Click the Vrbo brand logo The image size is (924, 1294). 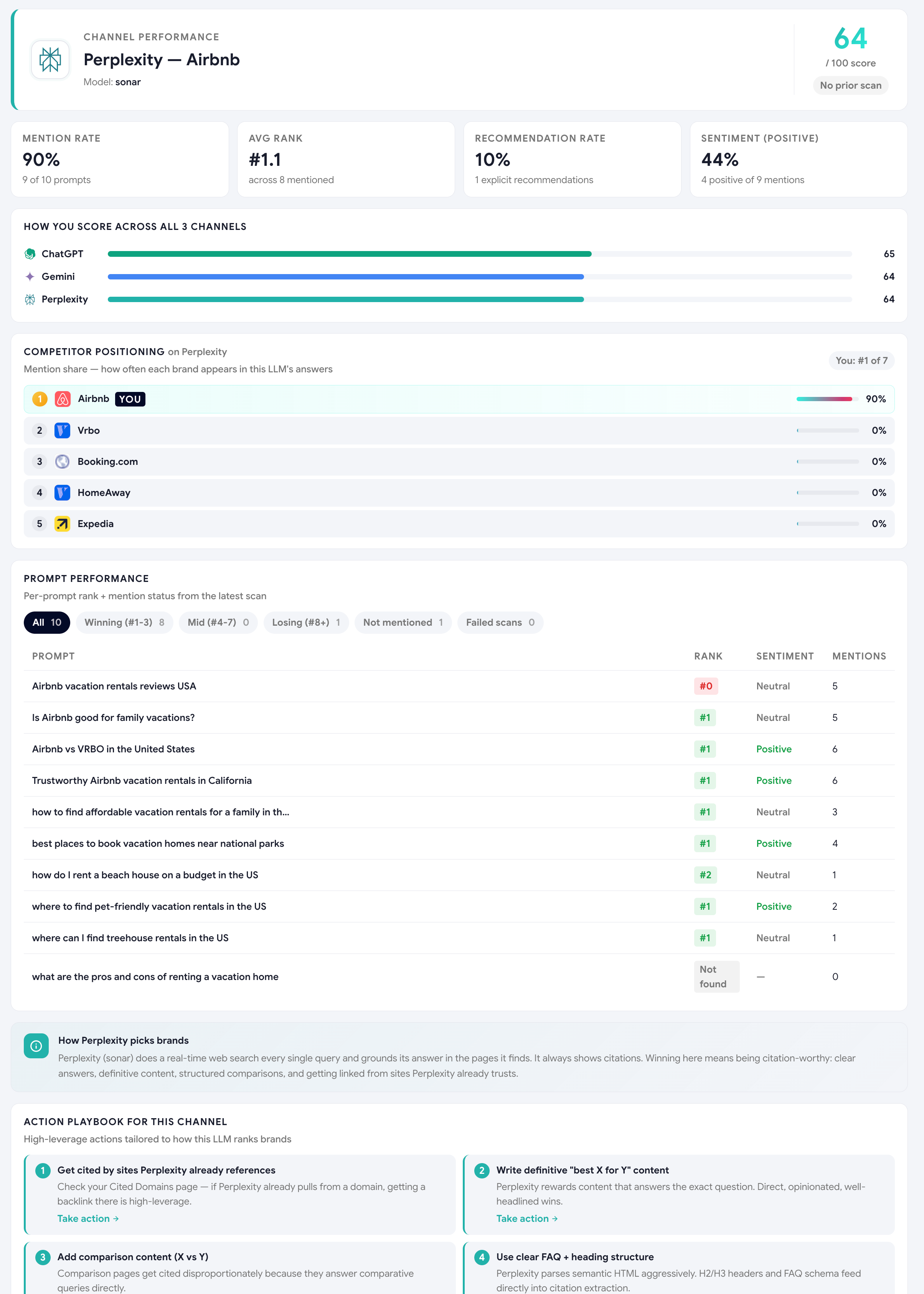point(63,430)
